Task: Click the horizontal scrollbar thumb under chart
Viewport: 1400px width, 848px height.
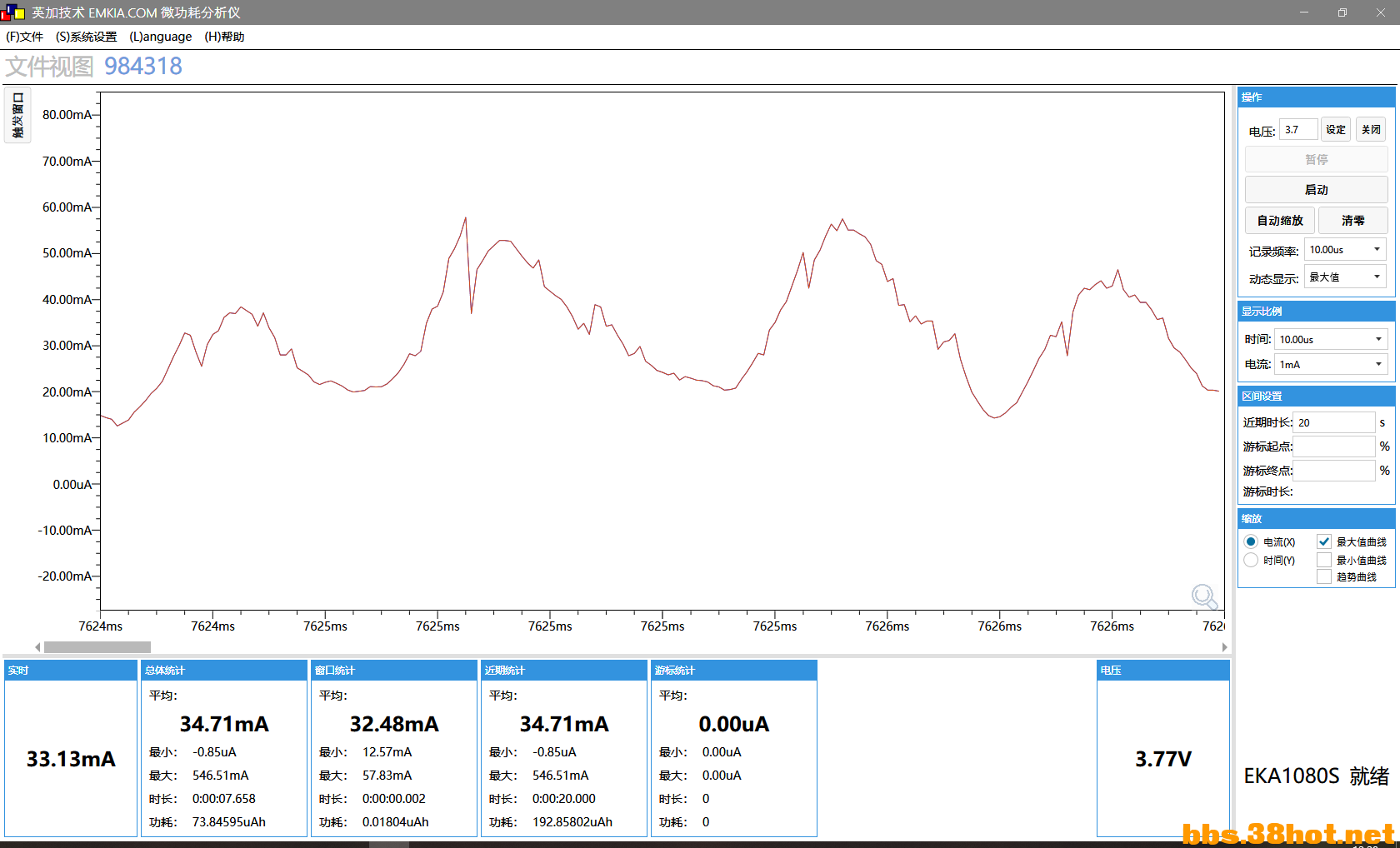Action: click(x=97, y=647)
